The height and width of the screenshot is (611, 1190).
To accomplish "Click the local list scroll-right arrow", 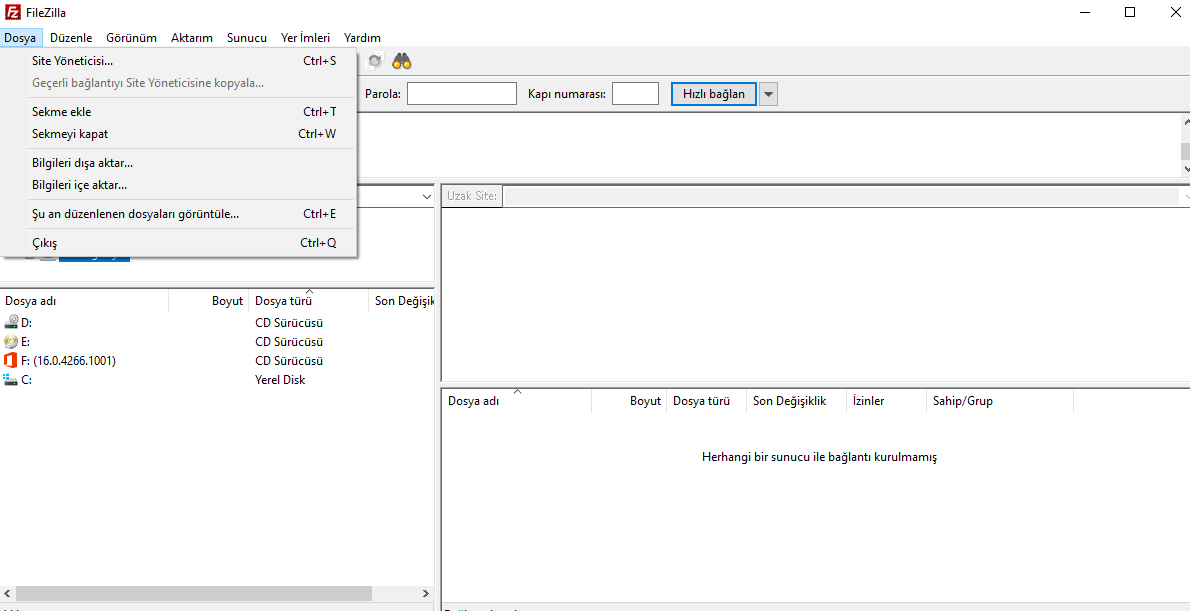I will click(426, 593).
